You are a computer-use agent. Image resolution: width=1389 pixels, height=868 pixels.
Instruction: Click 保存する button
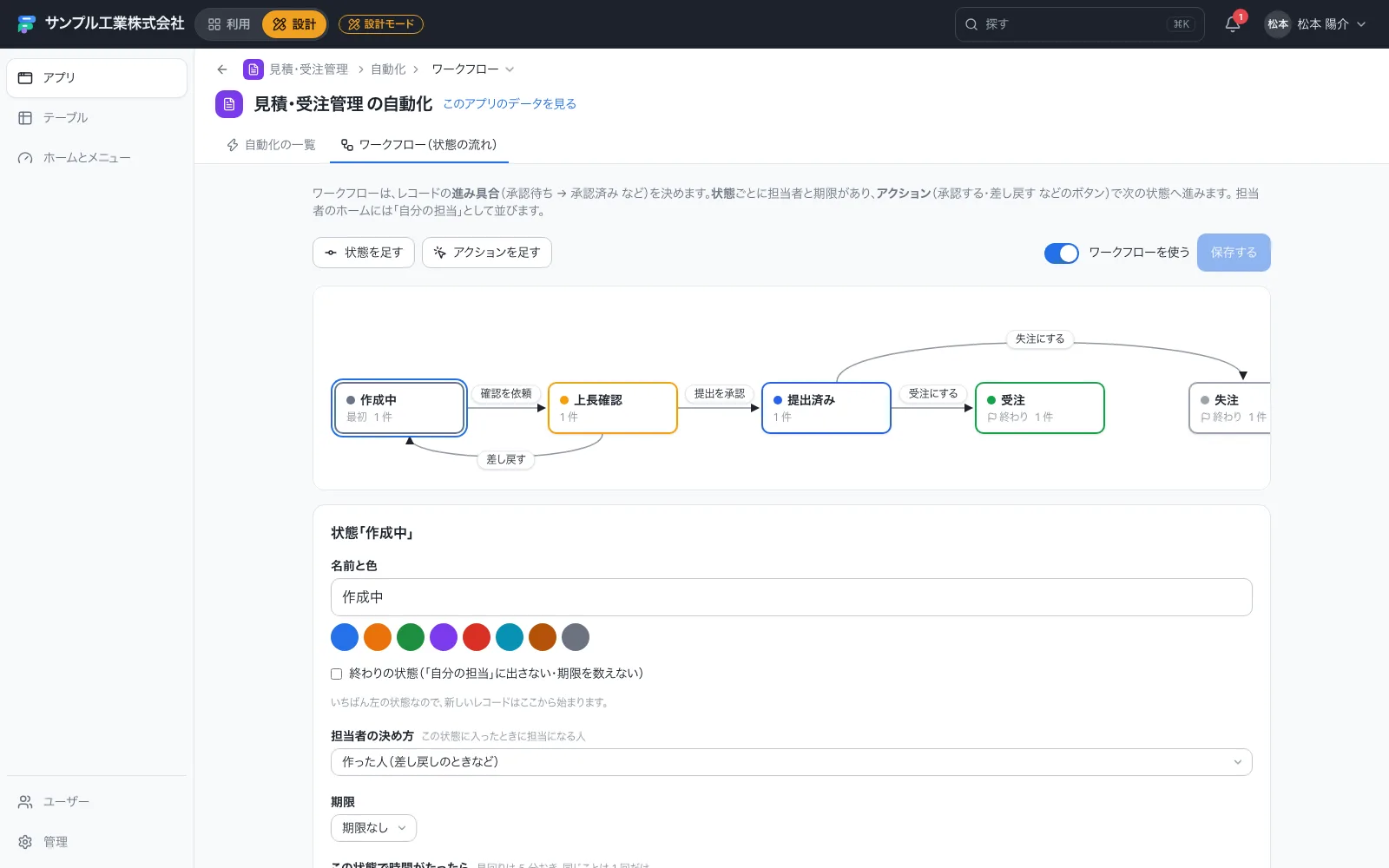click(1234, 253)
